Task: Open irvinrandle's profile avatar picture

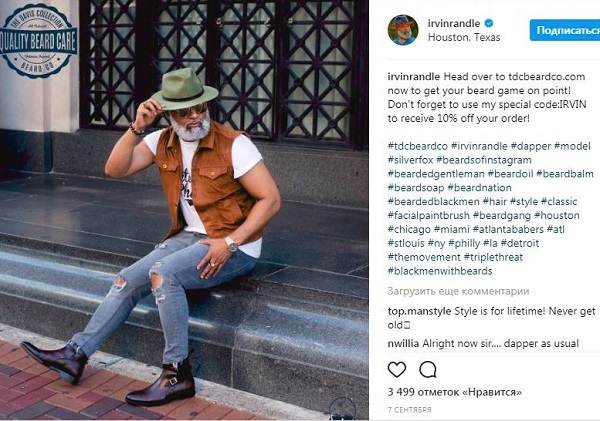Action: point(402,29)
